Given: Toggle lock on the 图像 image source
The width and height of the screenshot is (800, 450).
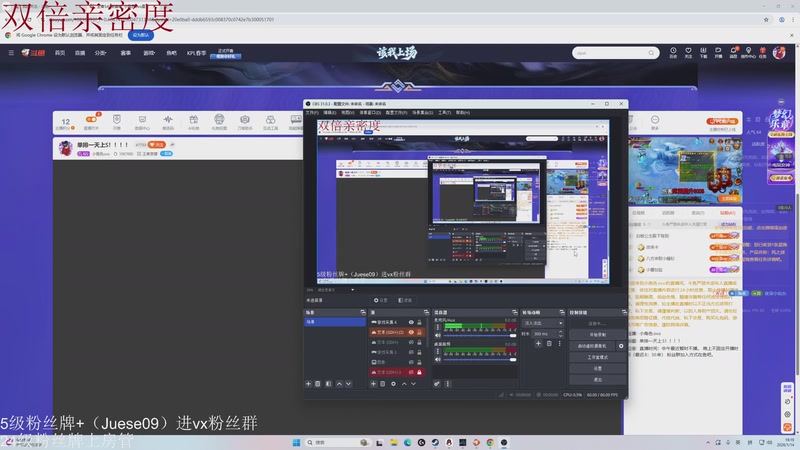Looking at the screenshot, I should 419,362.
